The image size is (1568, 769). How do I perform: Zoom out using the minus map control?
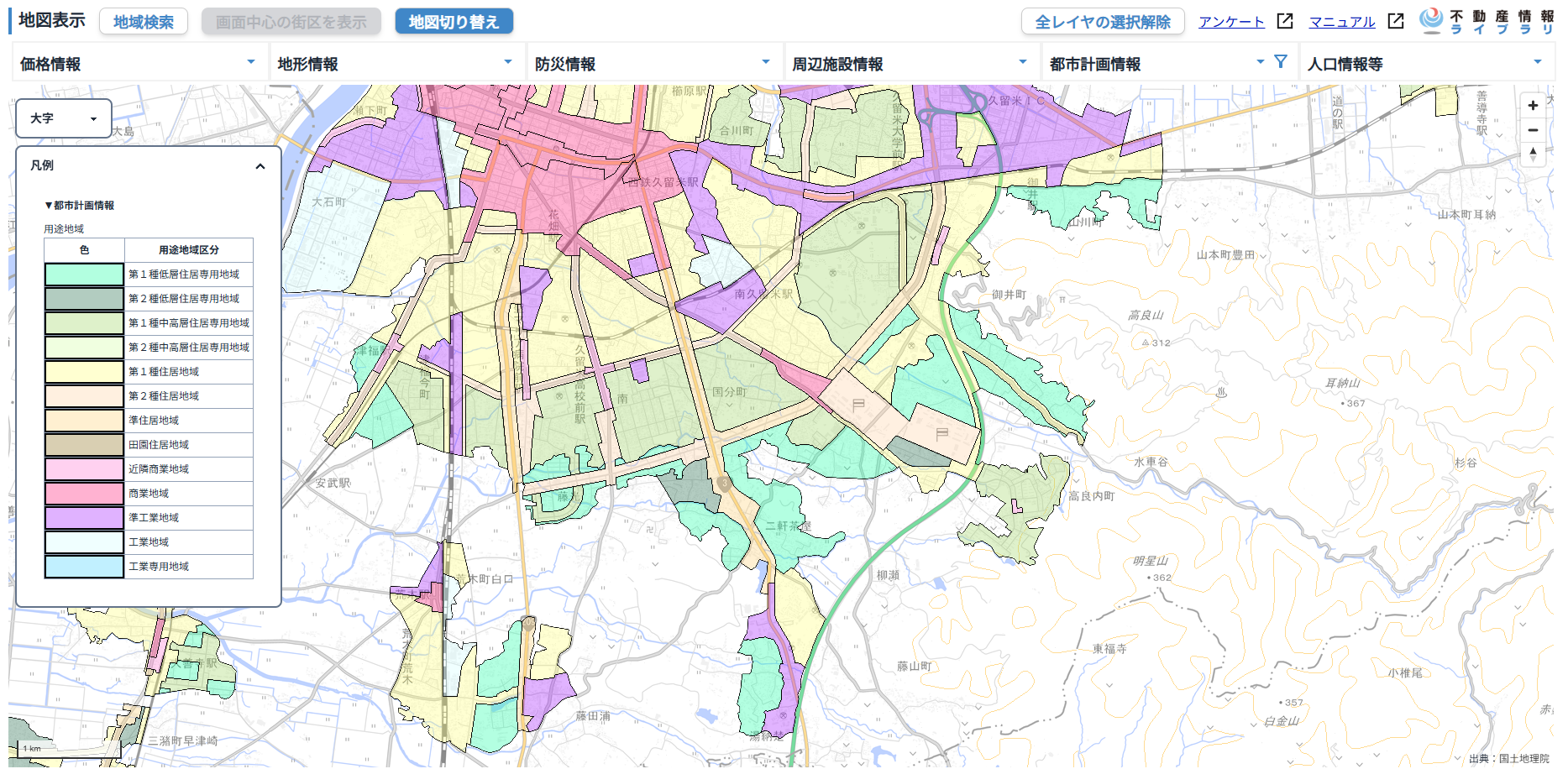[1534, 130]
